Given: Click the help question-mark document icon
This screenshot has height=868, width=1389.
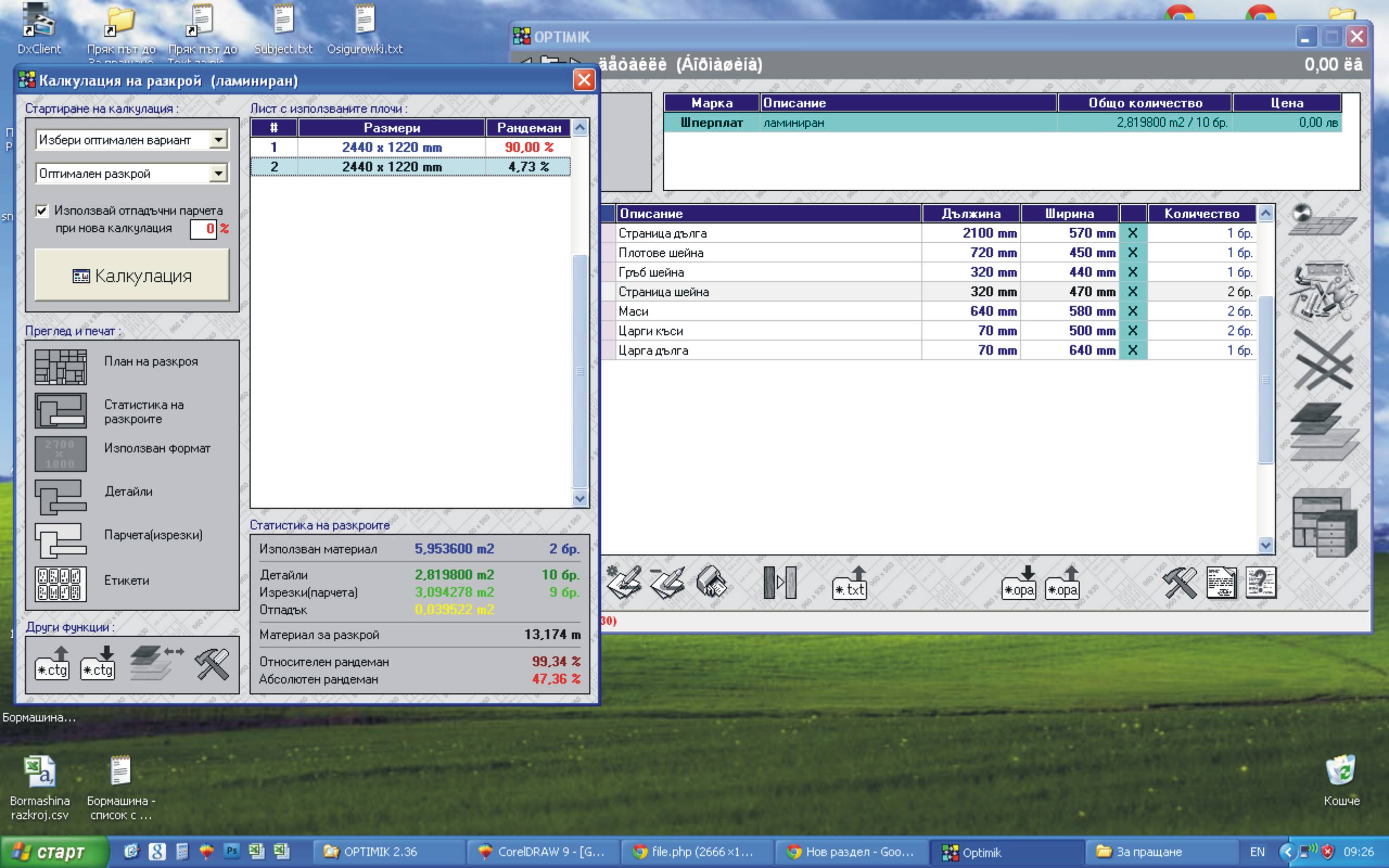Looking at the screenshot, I should tap(1260, 583).
